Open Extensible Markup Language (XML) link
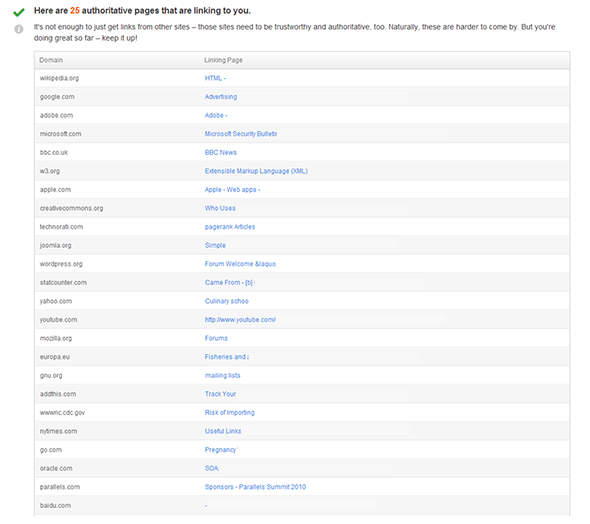 256,171
